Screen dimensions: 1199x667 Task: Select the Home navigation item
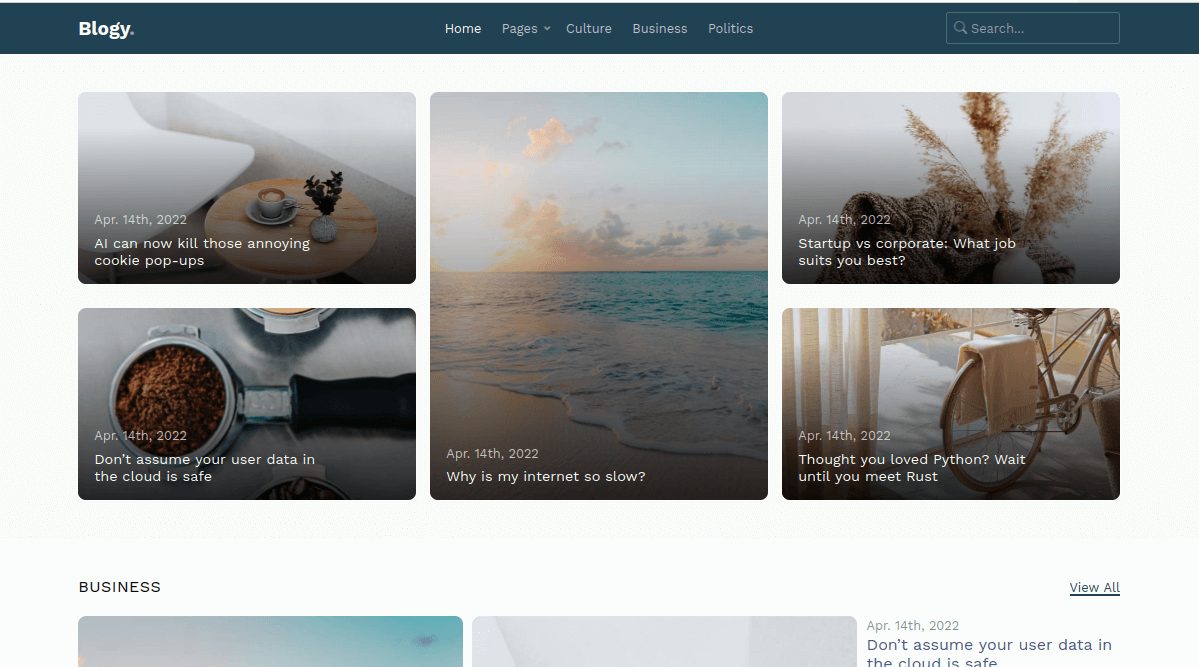coord(462,28)
